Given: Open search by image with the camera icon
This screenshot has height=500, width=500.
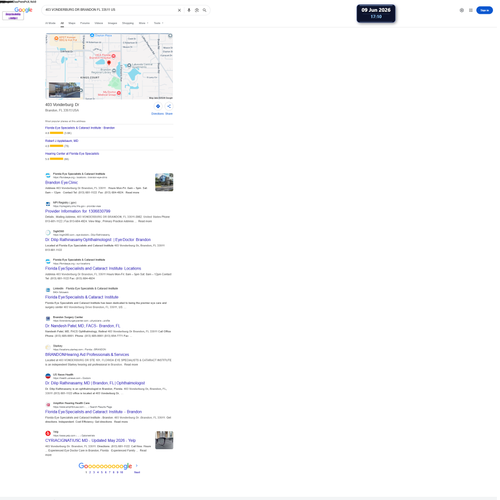Looking at the screenshot, I should pyautogui.click(x=197, y=10).
